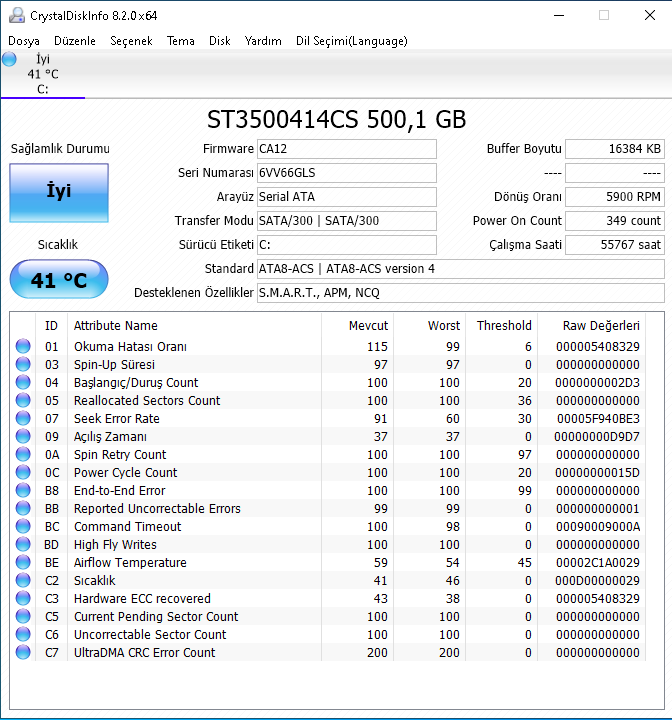Click the Desteklenen Özellikler field

461,292
